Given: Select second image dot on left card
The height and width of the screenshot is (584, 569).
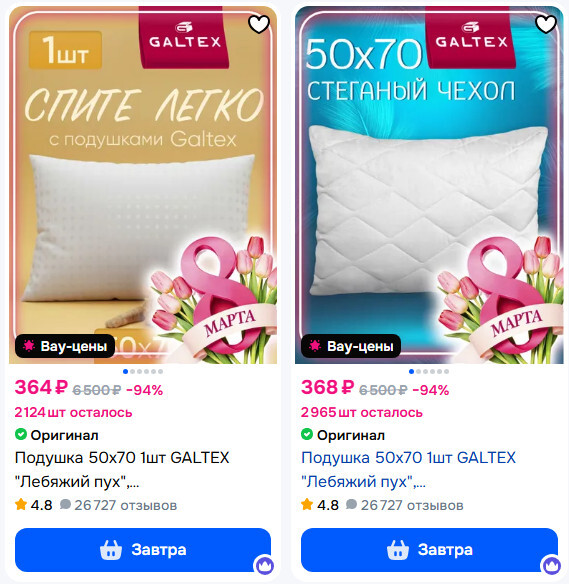Looking at the screenshot, I should [x=133, y=371].
